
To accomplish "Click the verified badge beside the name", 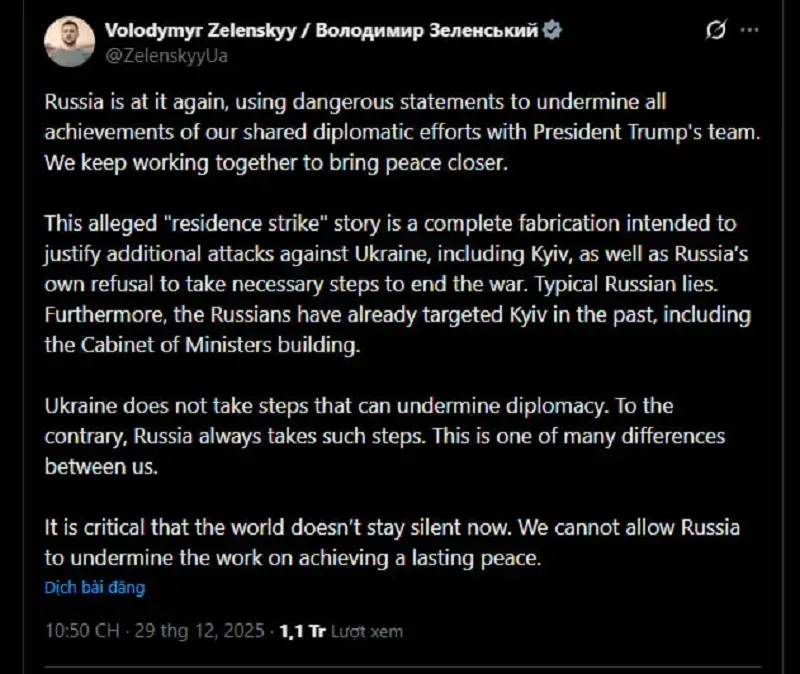I will [551, 32].
